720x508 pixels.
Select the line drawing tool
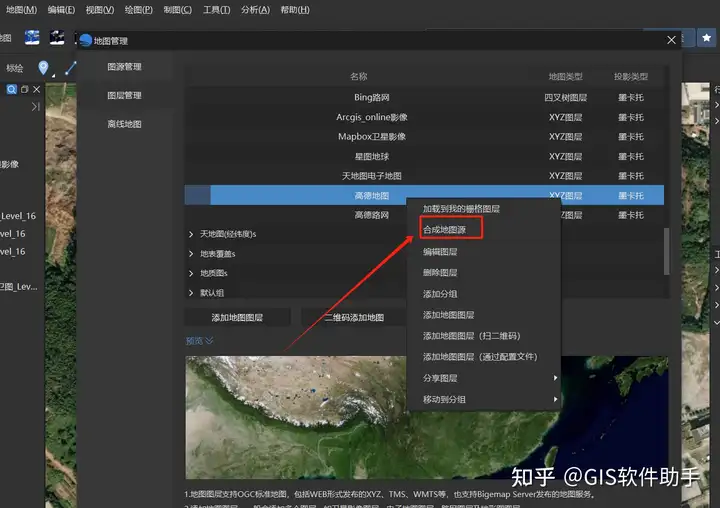tap(70, 68)
